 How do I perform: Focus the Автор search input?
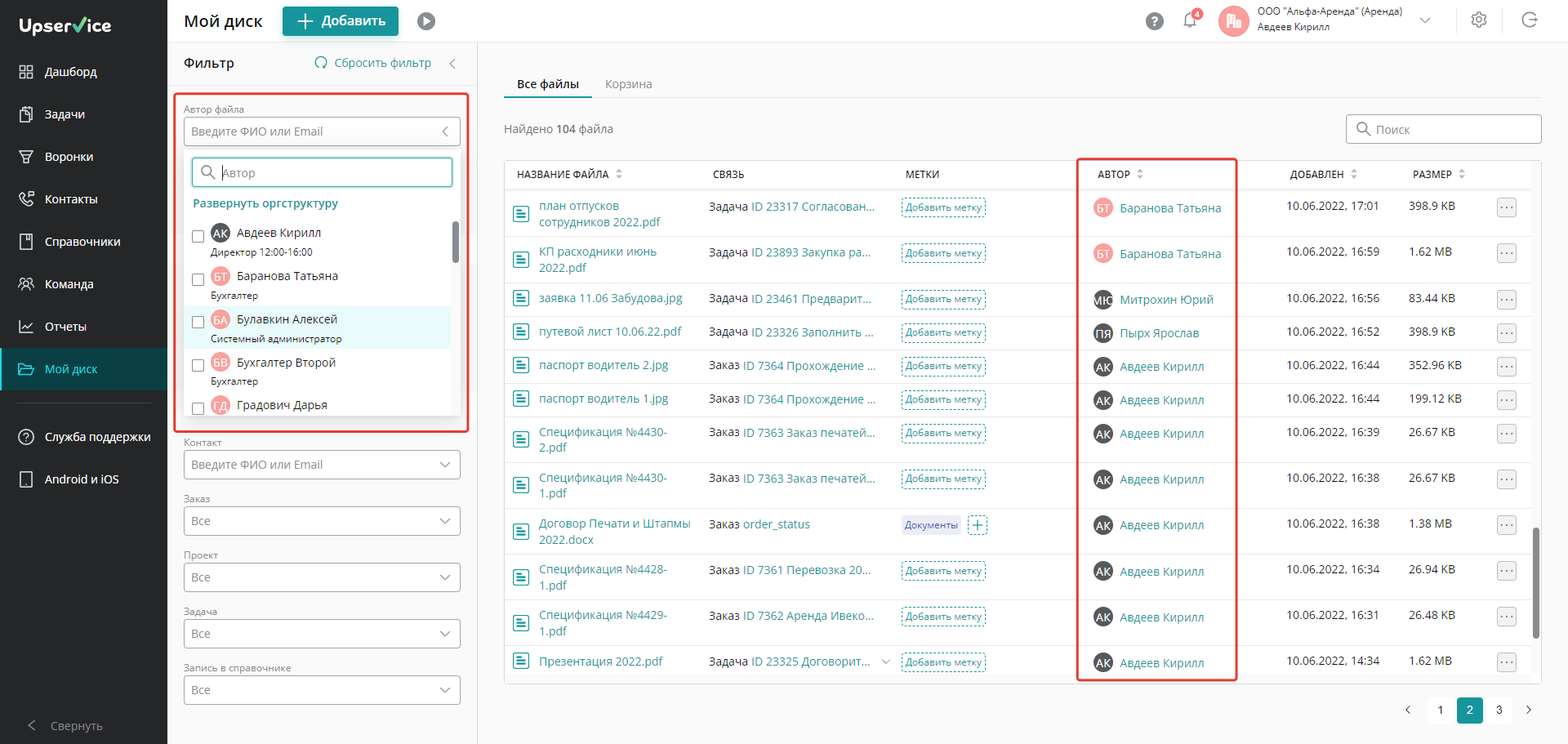pyautogui.click(x=322, y=172)
